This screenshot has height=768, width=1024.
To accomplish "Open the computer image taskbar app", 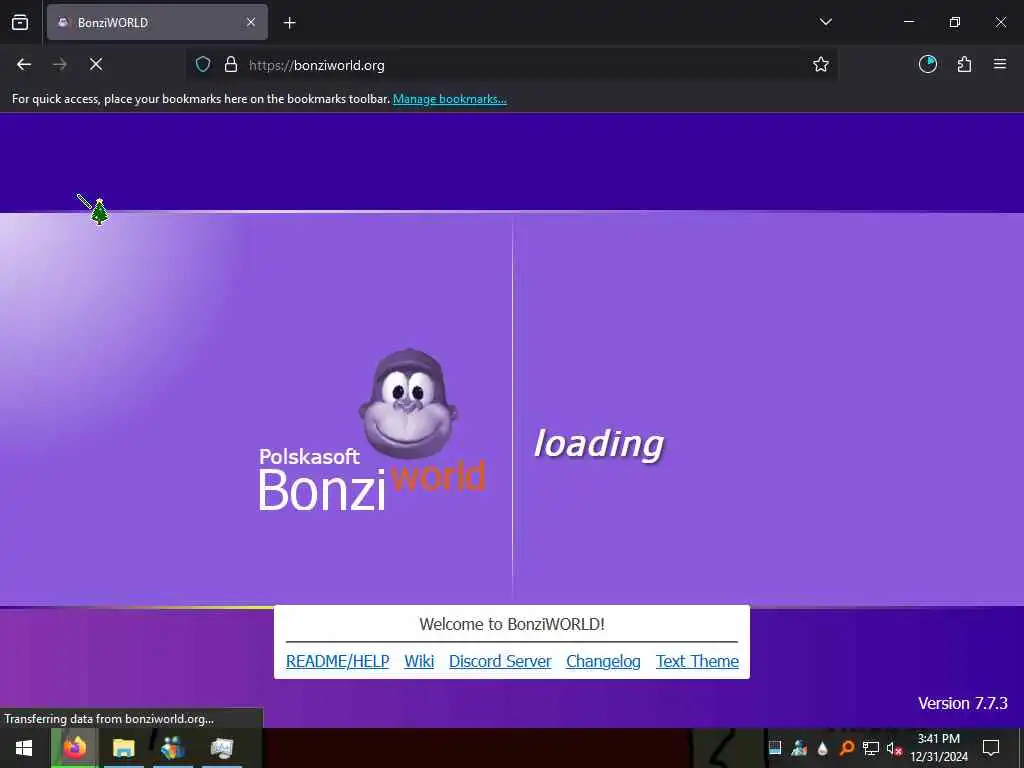I will click(222, 748).
